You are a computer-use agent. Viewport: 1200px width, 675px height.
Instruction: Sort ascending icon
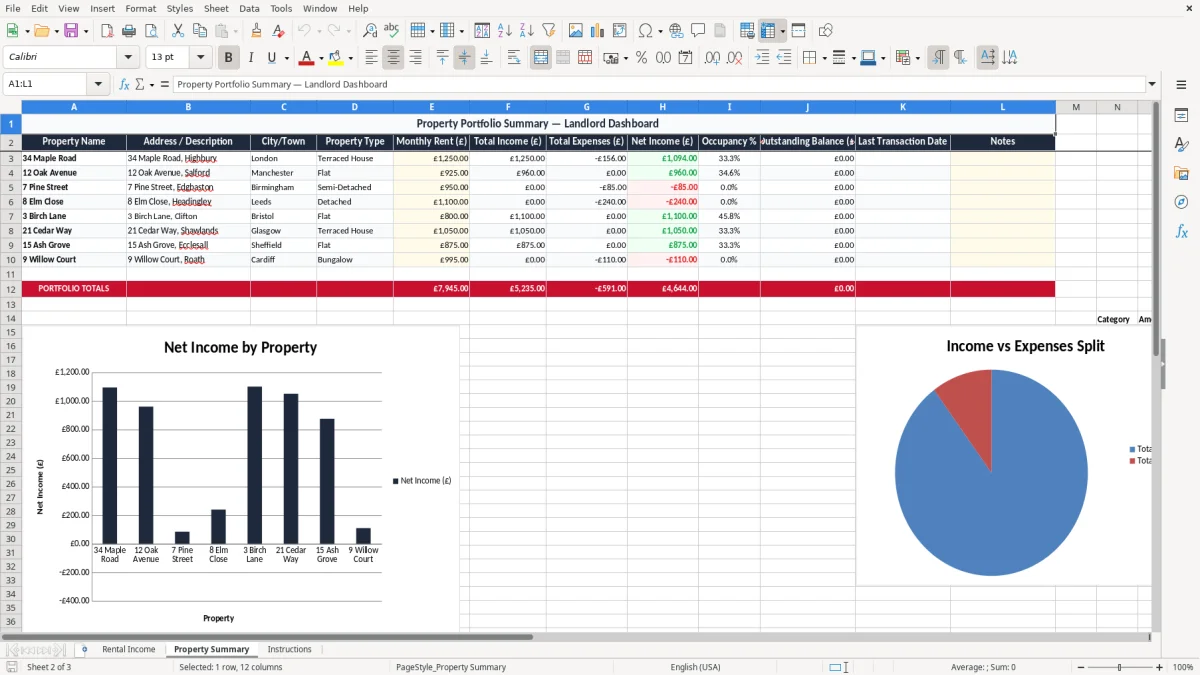point(505,31)
